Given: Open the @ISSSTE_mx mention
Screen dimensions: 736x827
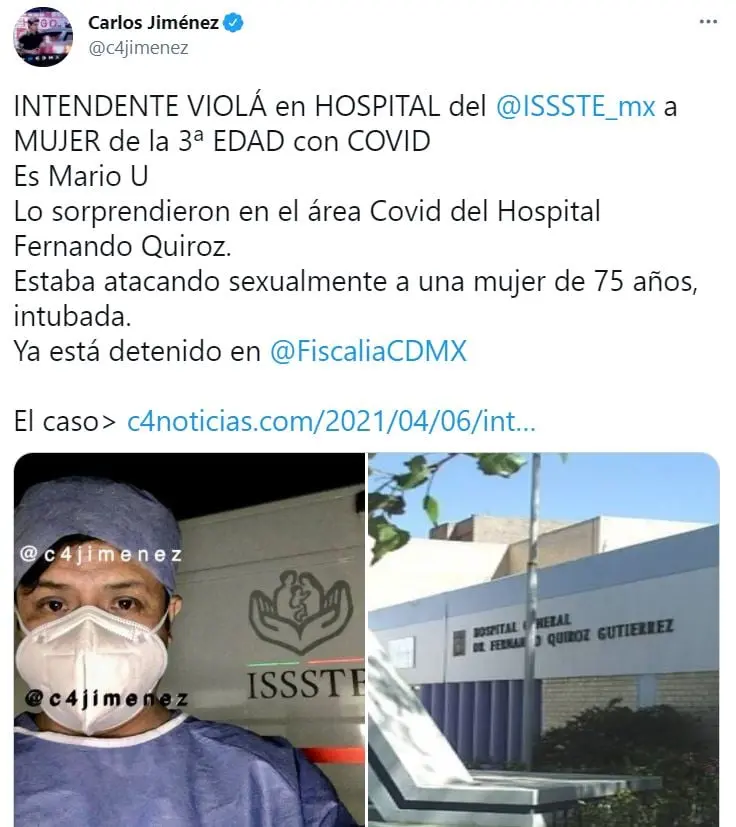Looking at the screenshot, I should (x=576, y=106).
